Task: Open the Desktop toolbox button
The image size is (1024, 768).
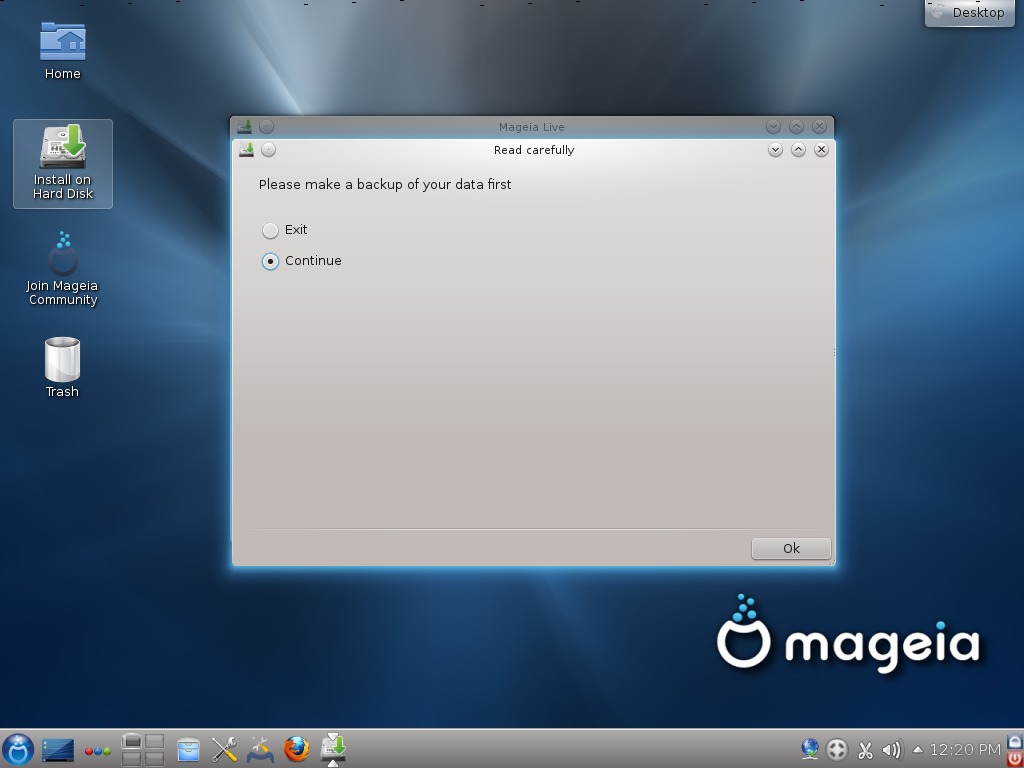Action: (970, 12)
